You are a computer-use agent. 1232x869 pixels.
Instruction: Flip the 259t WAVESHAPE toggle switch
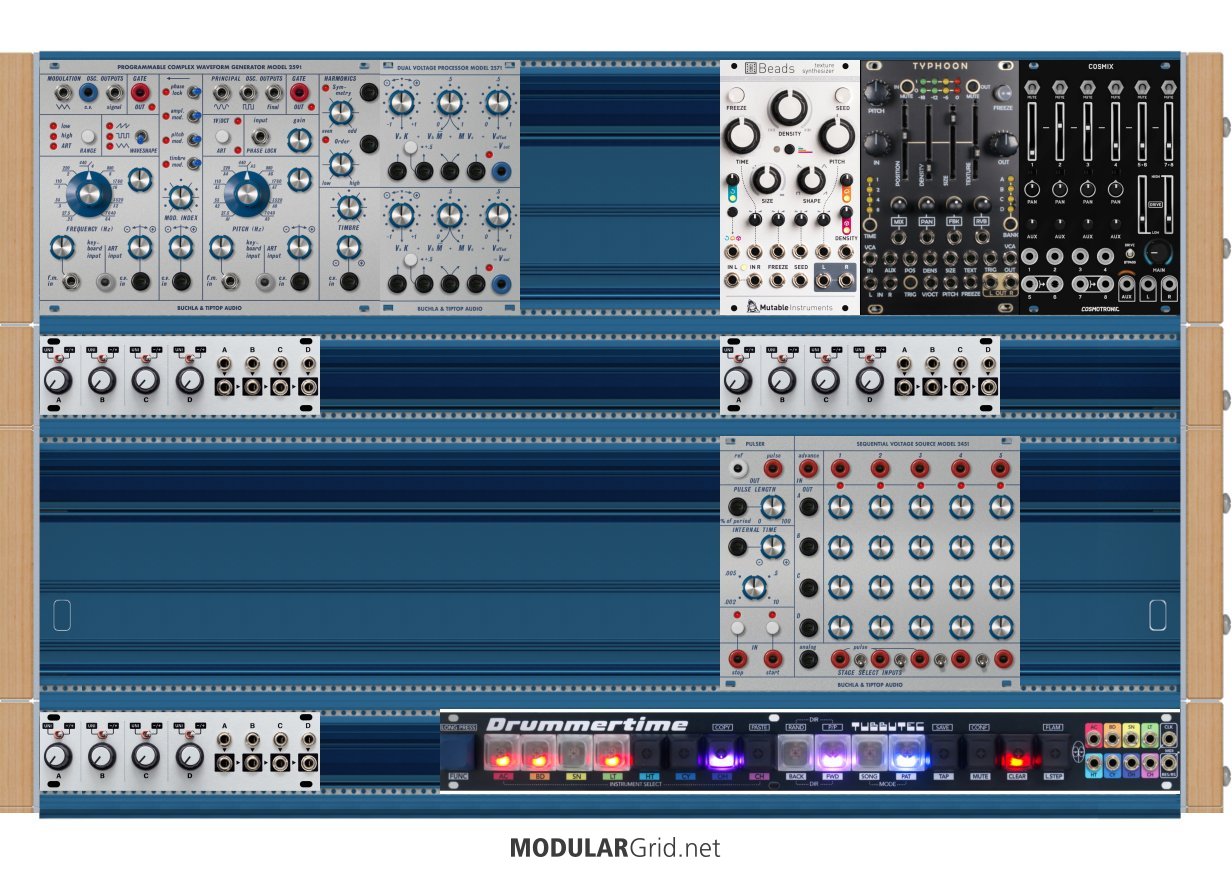[x=140, y=135]
